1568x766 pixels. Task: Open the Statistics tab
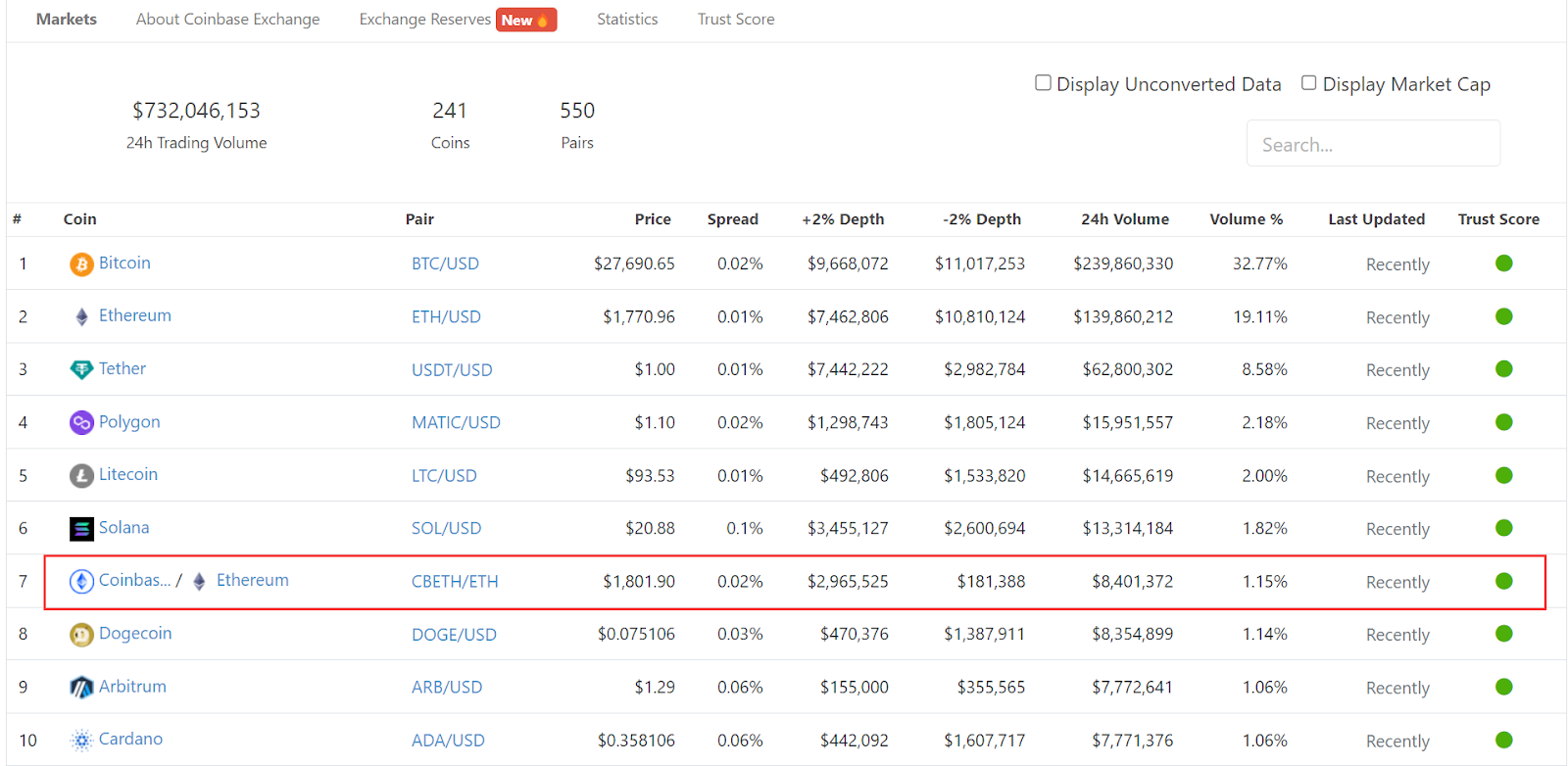[628, 20]
